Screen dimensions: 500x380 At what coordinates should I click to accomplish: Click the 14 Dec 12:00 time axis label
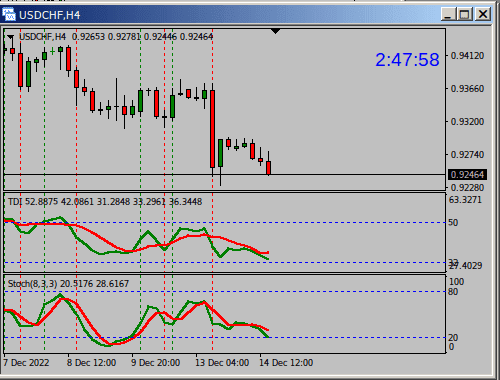pos(286,363)
